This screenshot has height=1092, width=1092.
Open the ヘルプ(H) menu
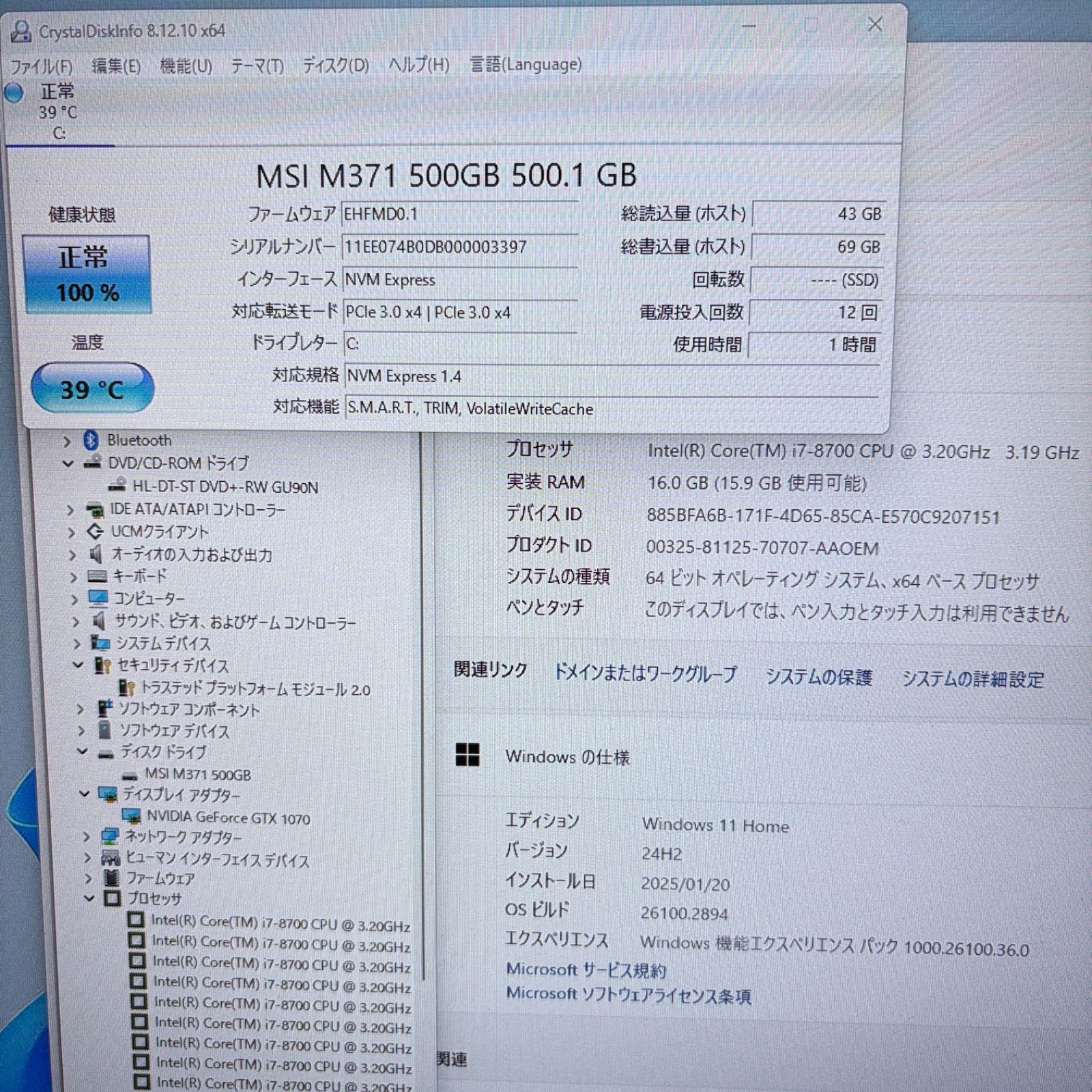419,65
